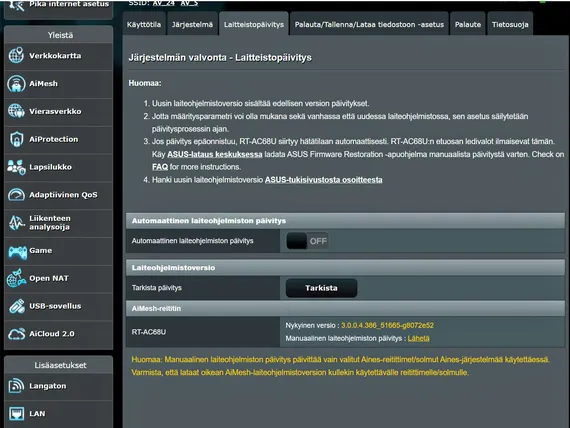The width and height of the screenshot is (570, 428).
Task: Open the ASUS-lataus keskuksessa link
Action: tap(214, 154)
